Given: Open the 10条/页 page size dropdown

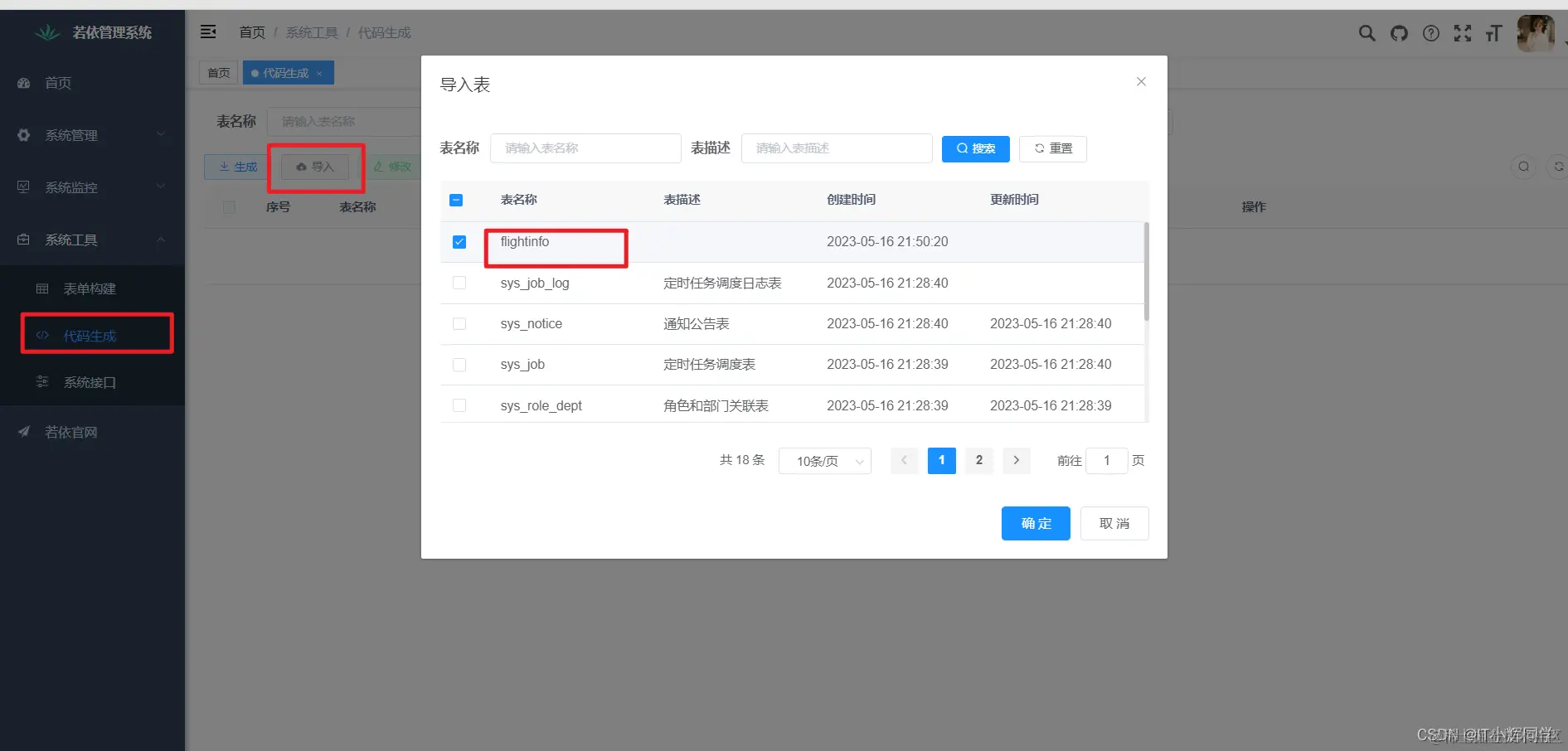Looking at the screenshot, I should click(824, 461).
